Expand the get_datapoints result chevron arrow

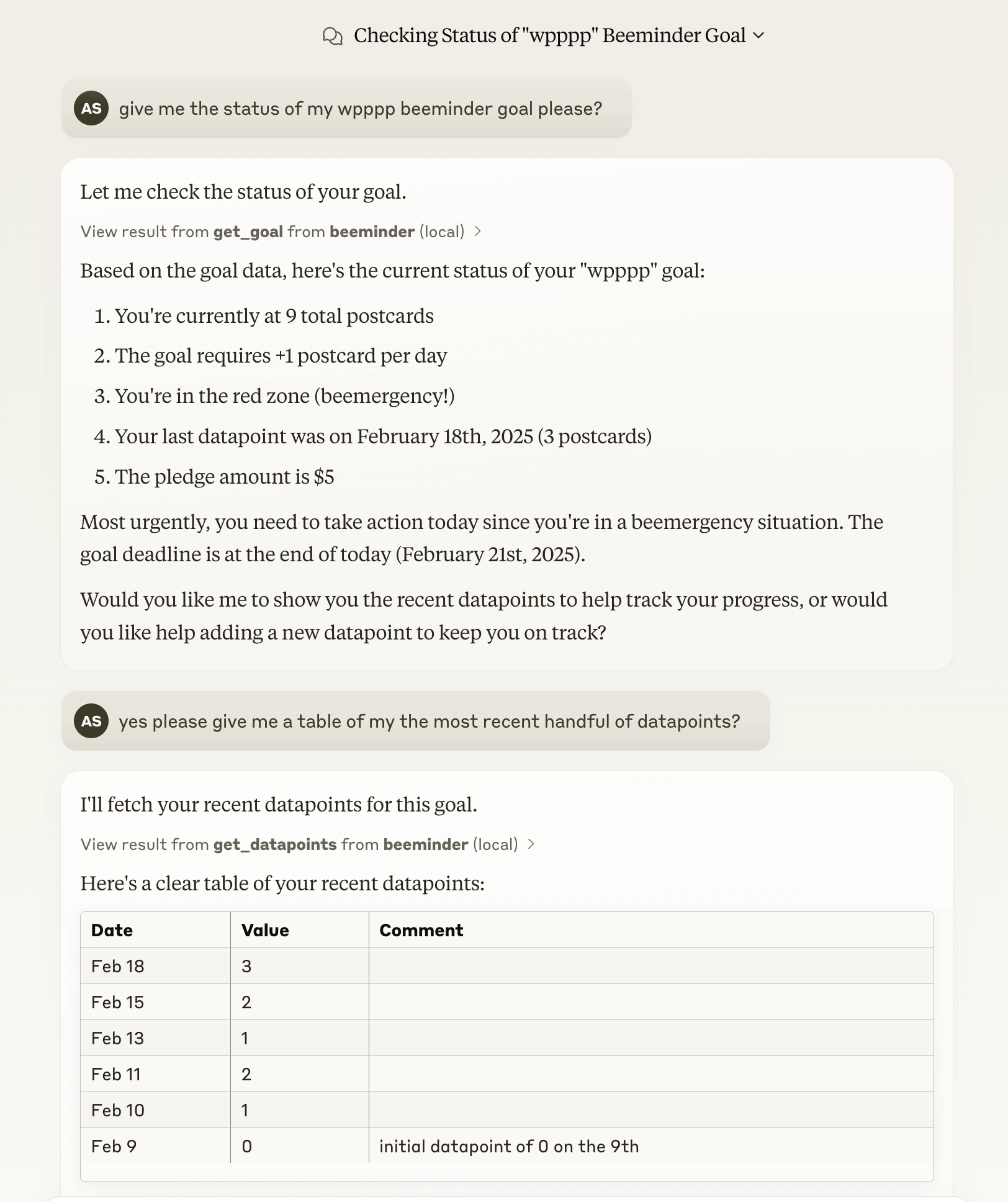tap(531, 844)
